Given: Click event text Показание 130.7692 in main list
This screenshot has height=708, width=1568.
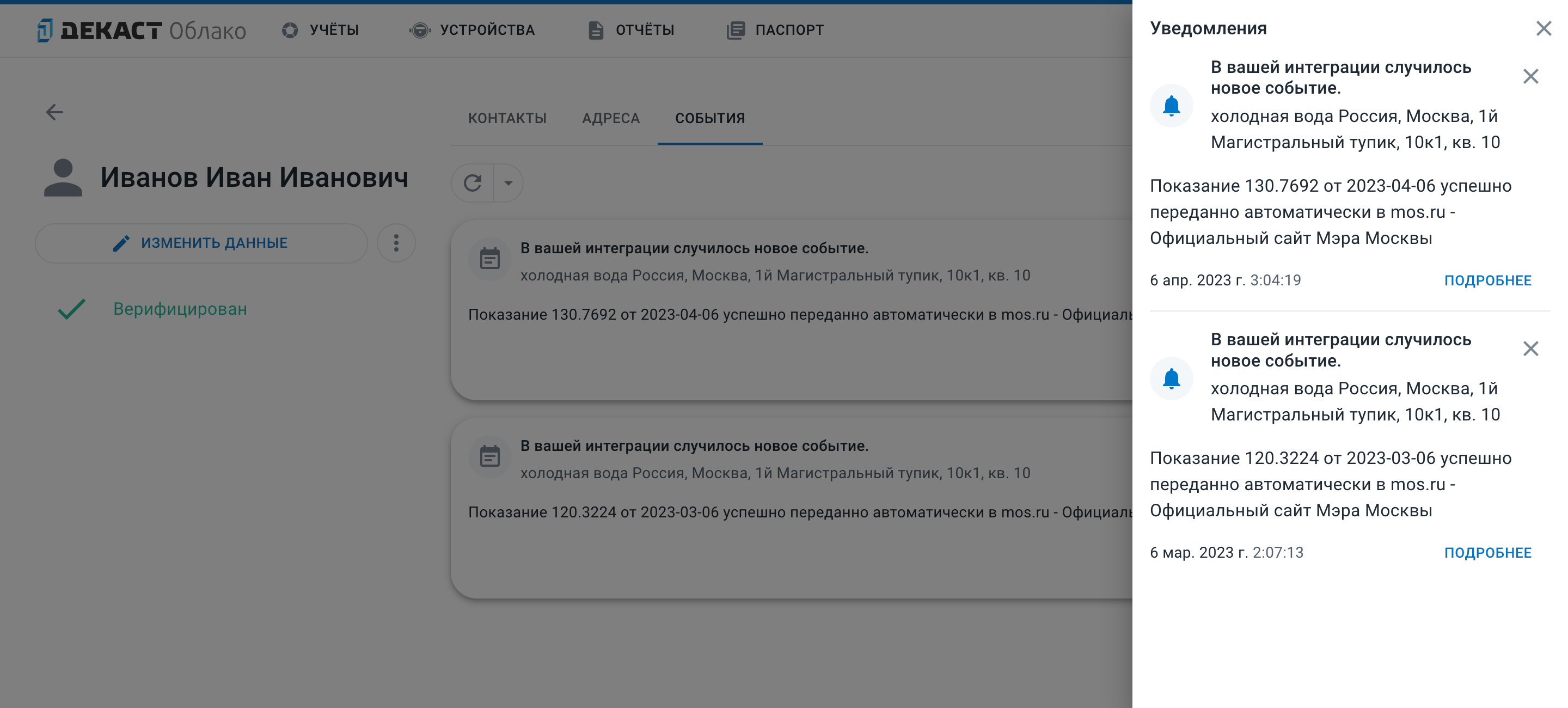Looking at the screenshot, I should pyautogui.click(x=800, y=315).
